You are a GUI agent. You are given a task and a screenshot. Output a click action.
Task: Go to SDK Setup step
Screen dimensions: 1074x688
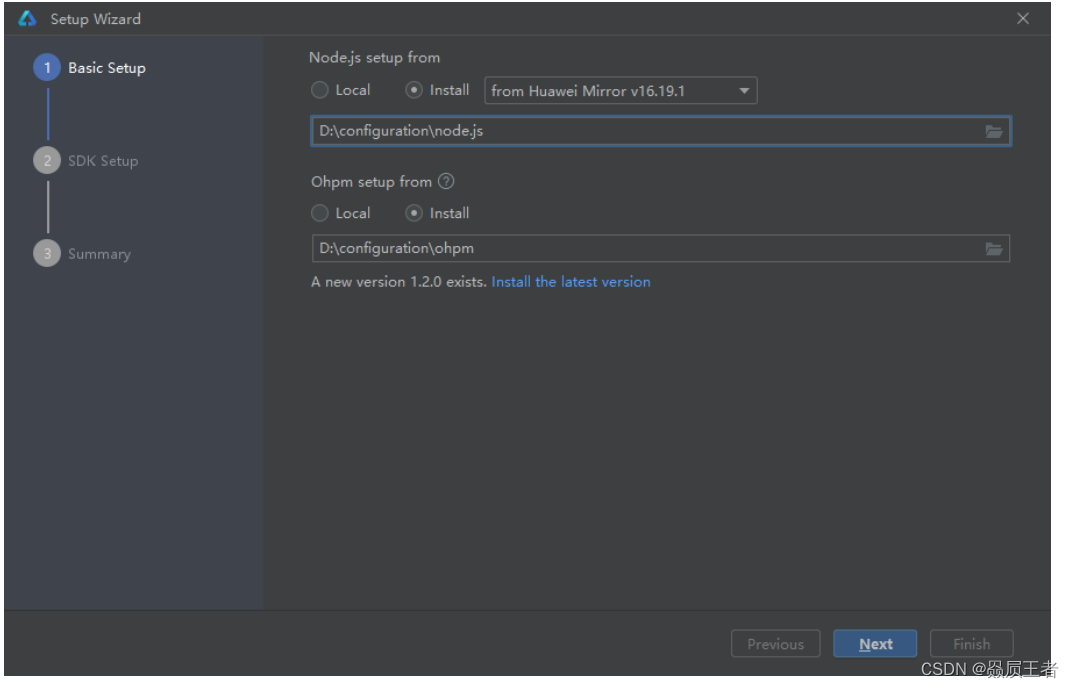pyautogui.click(x=86, y=161)
